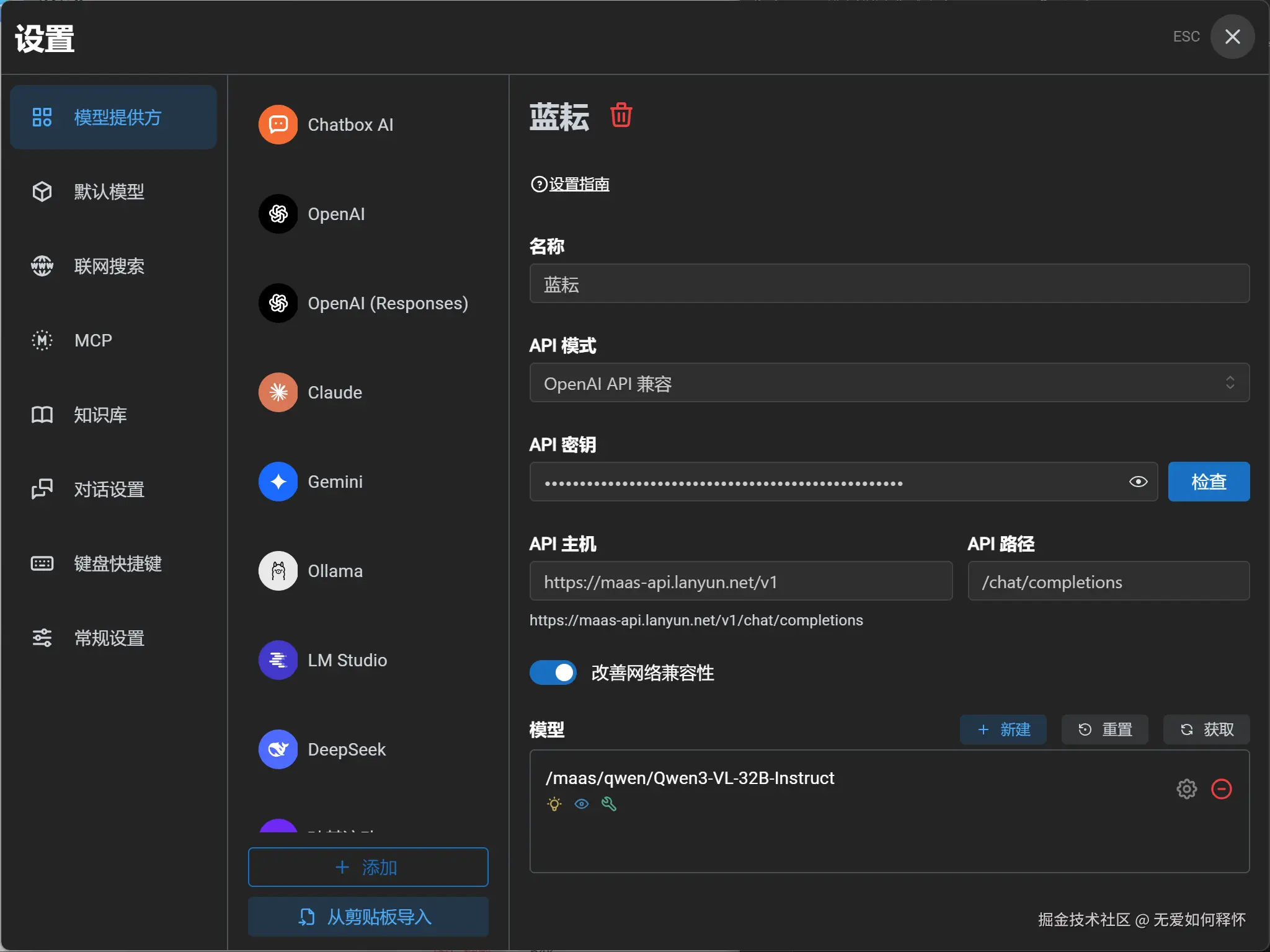Screen dimensions: 1270x952
Task: Click the API 主机 URL field
Action: (x=740, y=581)
